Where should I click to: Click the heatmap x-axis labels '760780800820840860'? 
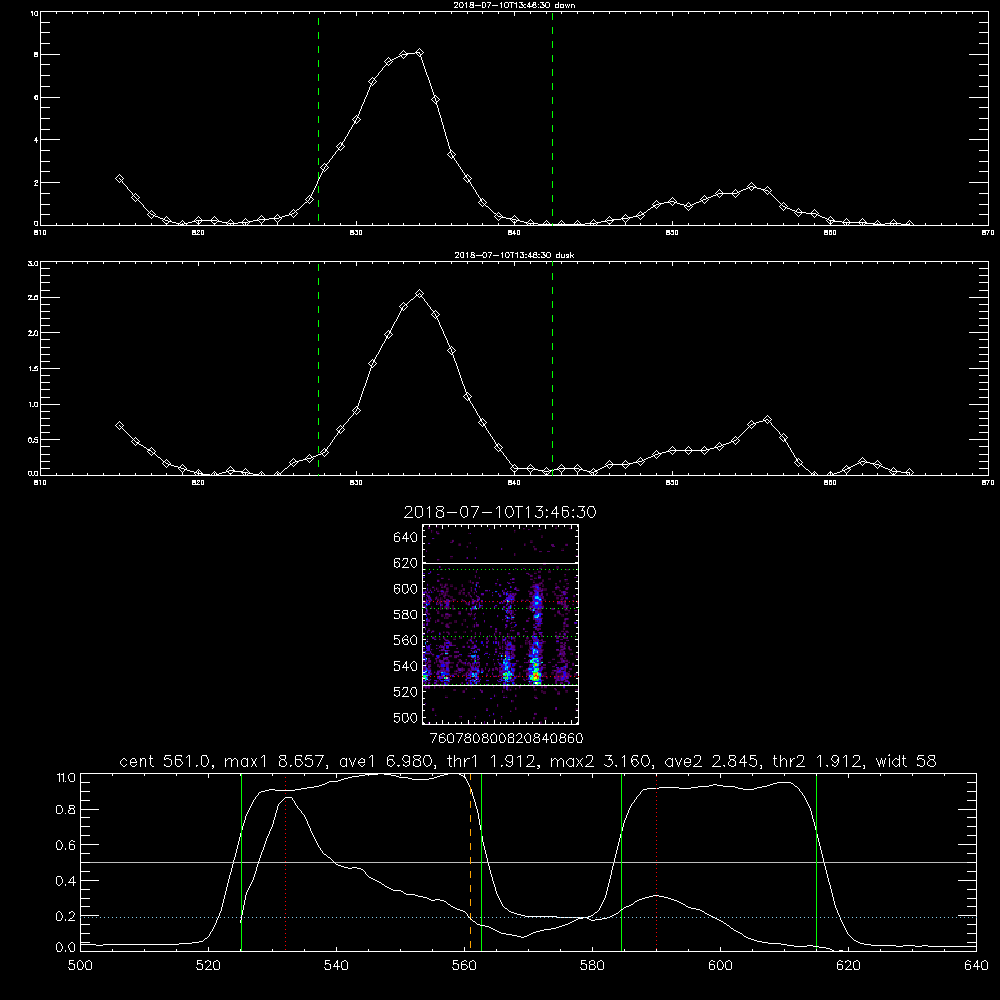[506, 739]
